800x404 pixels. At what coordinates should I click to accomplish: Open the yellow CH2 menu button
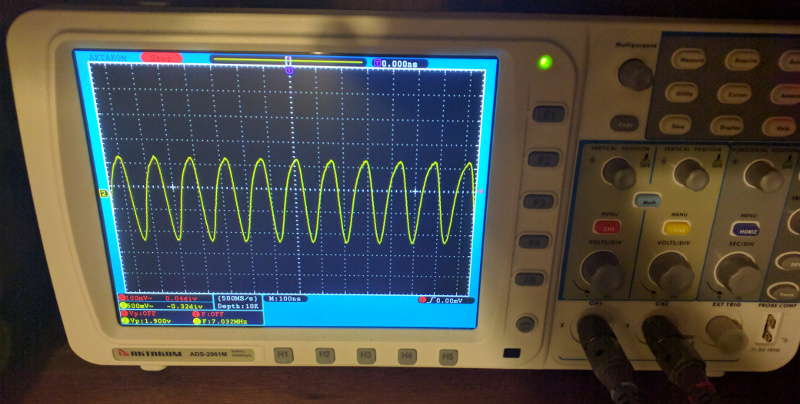coord(676,228)
